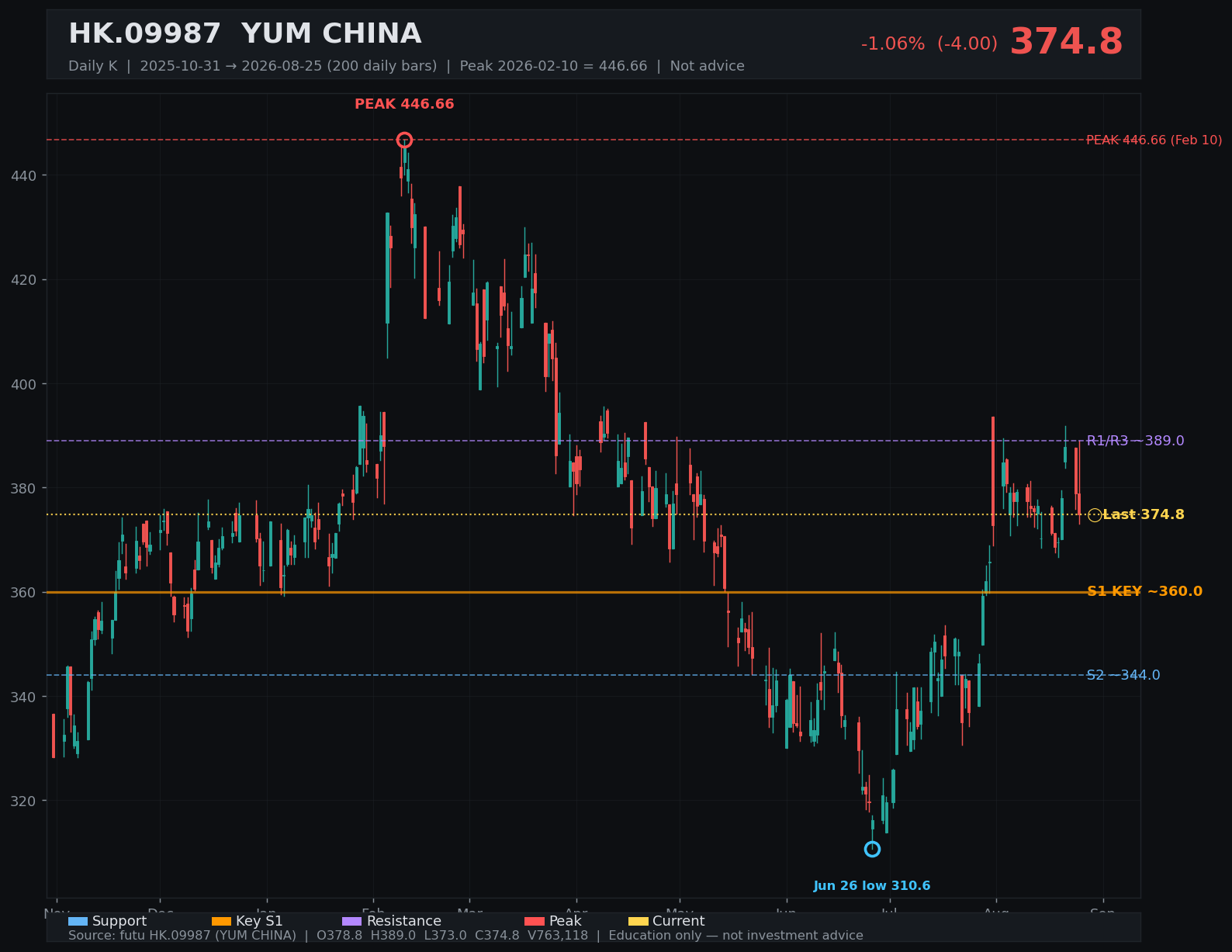Viewport: 1232px width, 952px height.
Task: Click the Last 374.8 label
Action: click(1144, 514)
